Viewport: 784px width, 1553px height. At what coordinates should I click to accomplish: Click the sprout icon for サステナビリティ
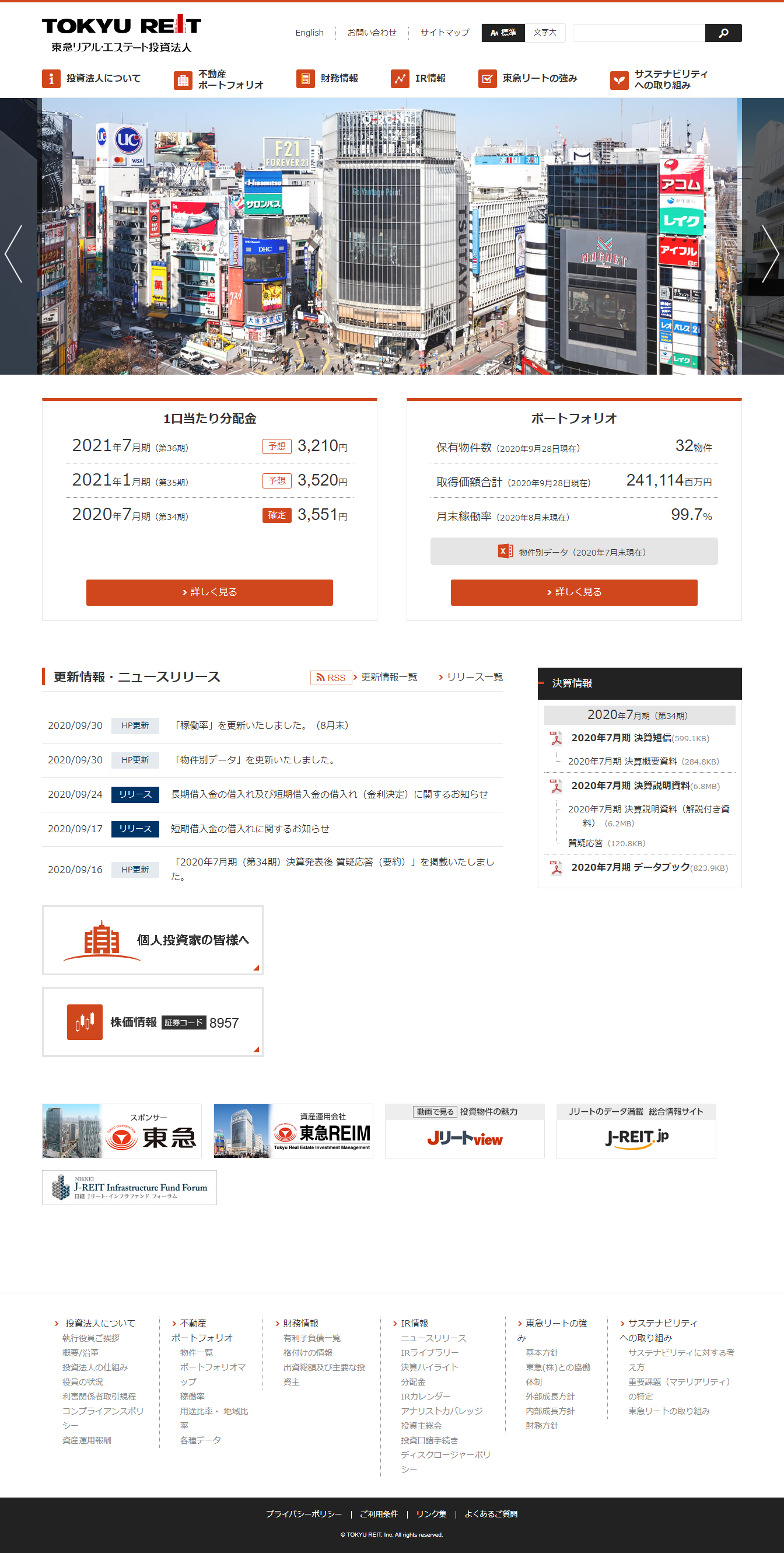coord(619,79)
